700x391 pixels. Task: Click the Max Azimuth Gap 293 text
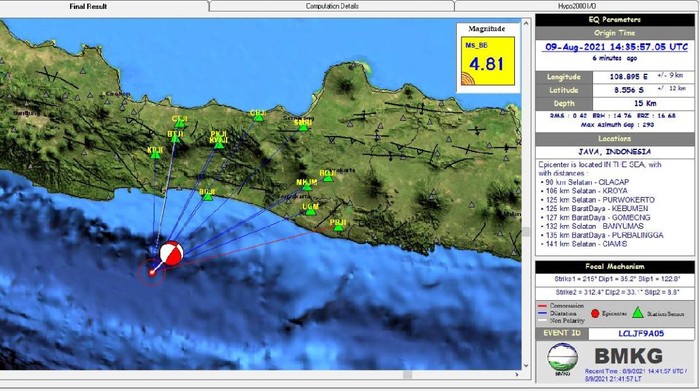click(617, 125)
